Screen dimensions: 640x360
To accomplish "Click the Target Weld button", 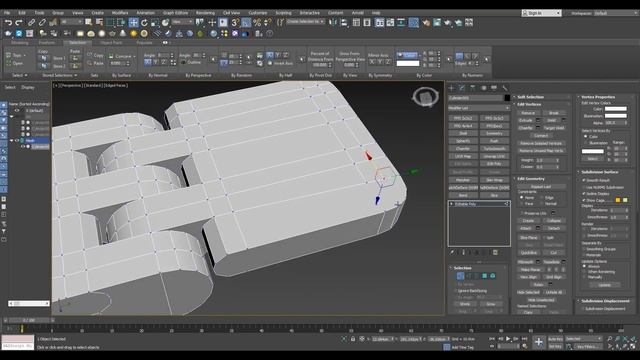I will pyautogui.click(x=554, y=128).
